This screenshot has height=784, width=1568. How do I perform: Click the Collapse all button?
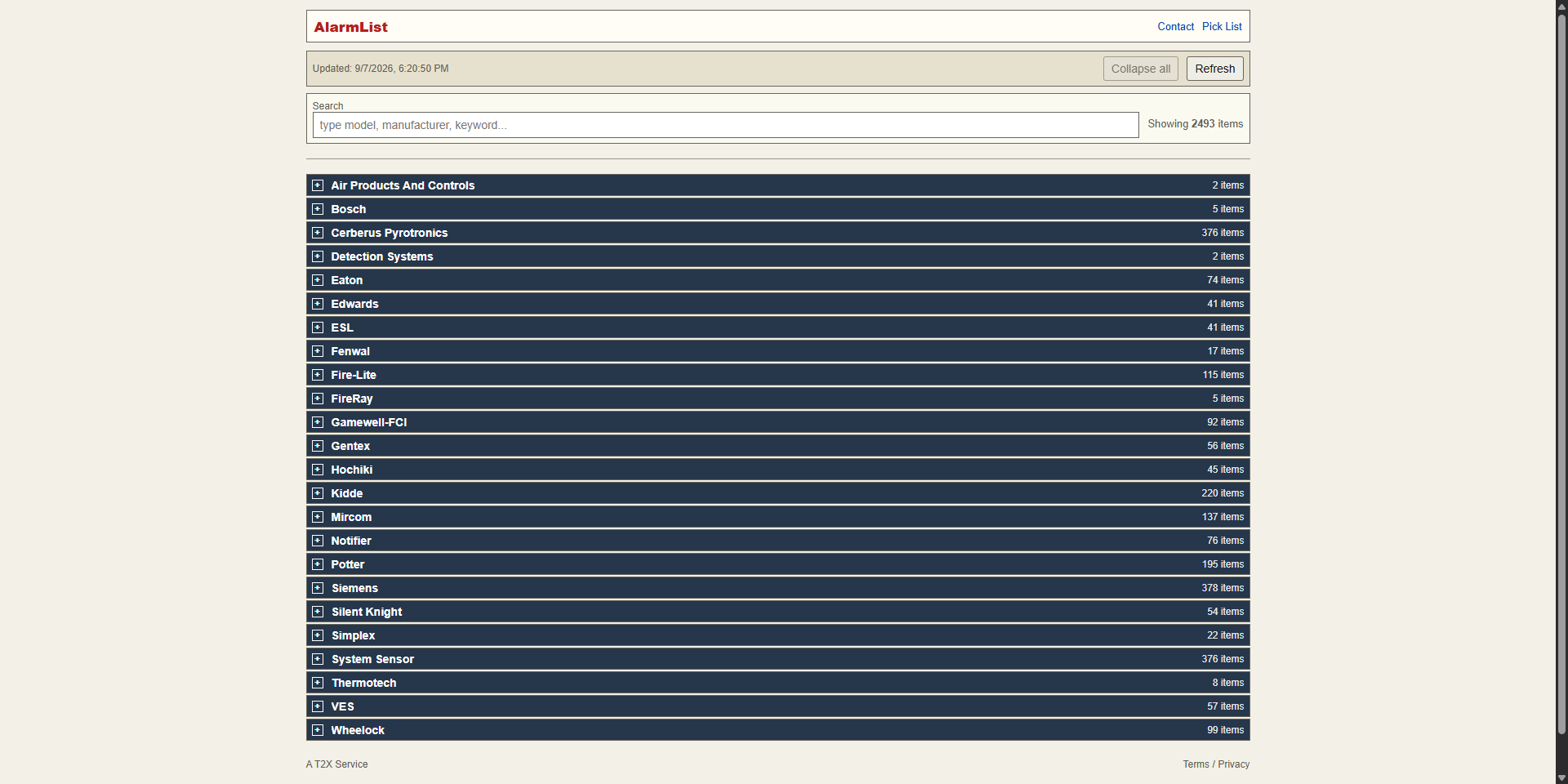click(1140, 69)
